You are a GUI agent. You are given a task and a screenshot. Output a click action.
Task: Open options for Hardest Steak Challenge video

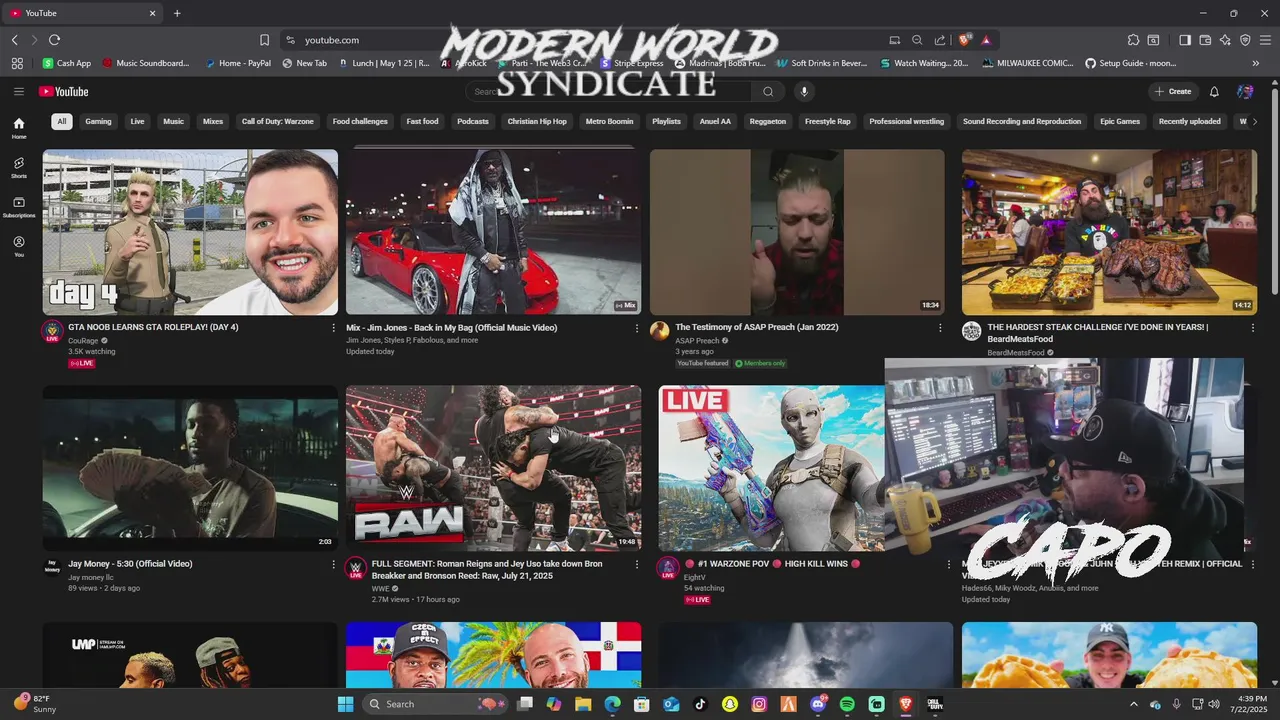[1252, 328]
